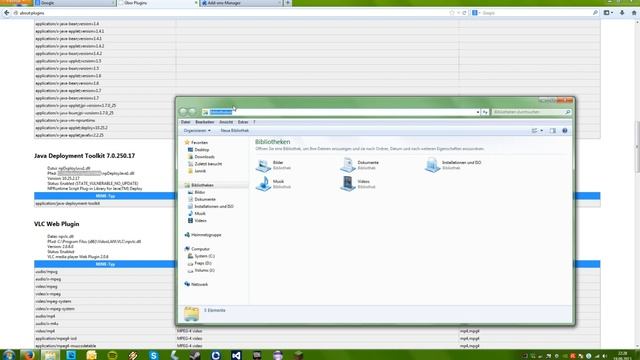Expand Explorer address bar history dropdown
This screenshot has width=640, height=360.
(x=478, y=112)
